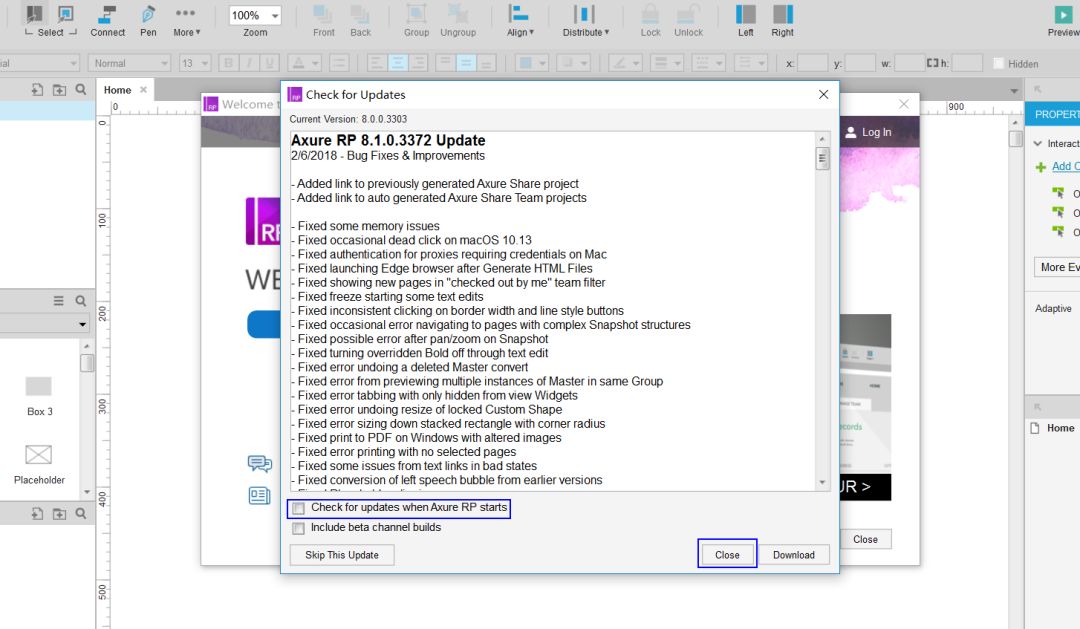Viewport: 1080px width, 629px height.
Task: Enable Check for updates when Axure RP starts
Action: click(298, 509)
